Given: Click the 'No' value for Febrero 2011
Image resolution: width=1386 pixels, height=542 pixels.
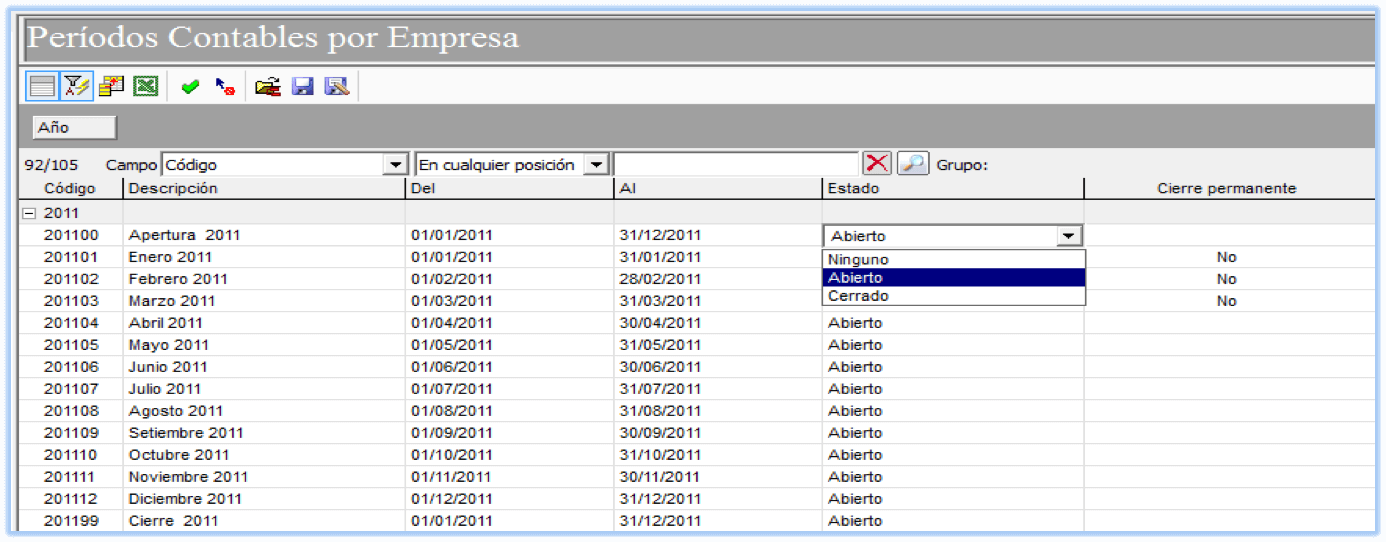Looking at the screenshot, I should coord(1227,279).
